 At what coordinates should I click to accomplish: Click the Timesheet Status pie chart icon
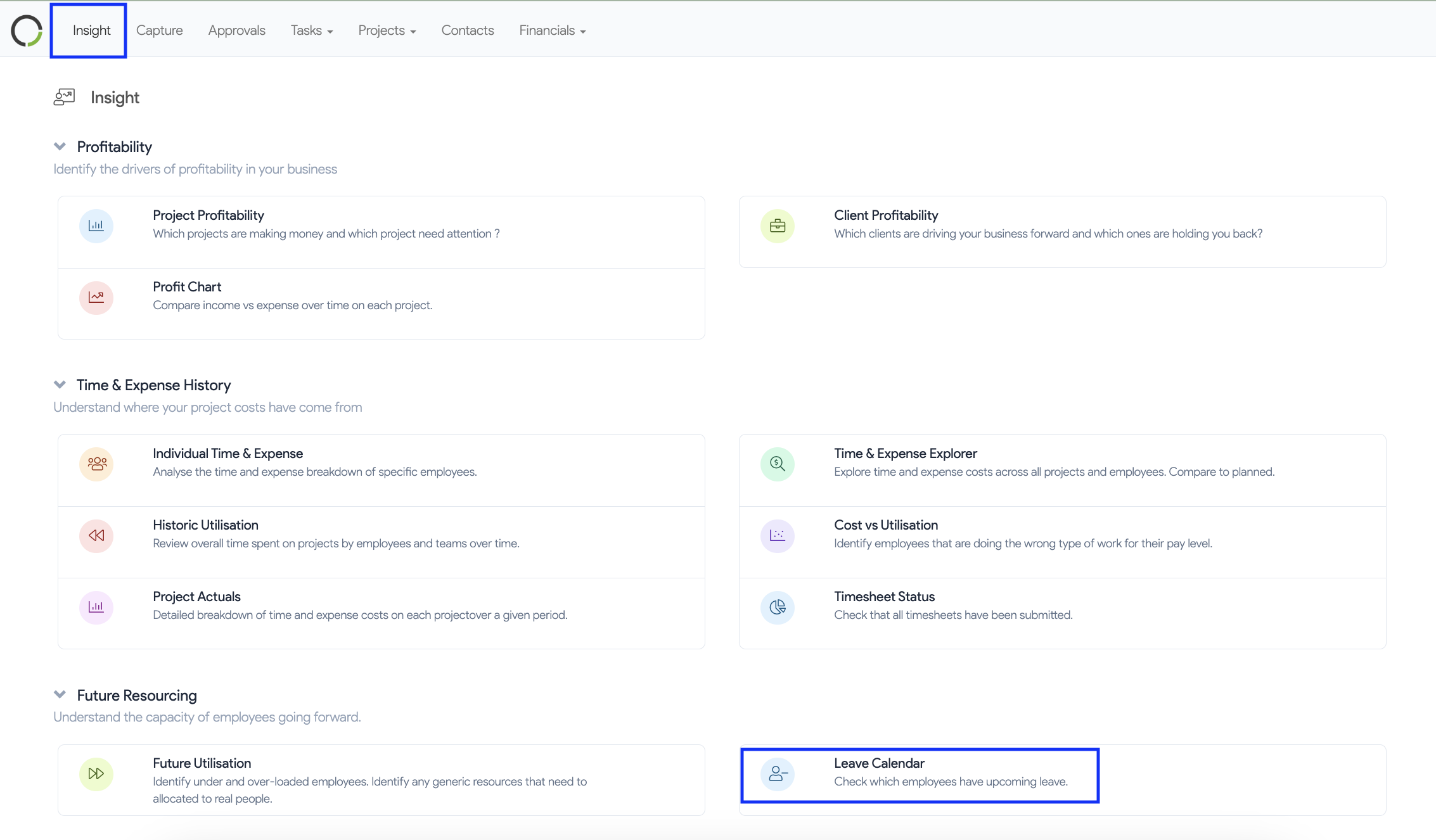778,607
